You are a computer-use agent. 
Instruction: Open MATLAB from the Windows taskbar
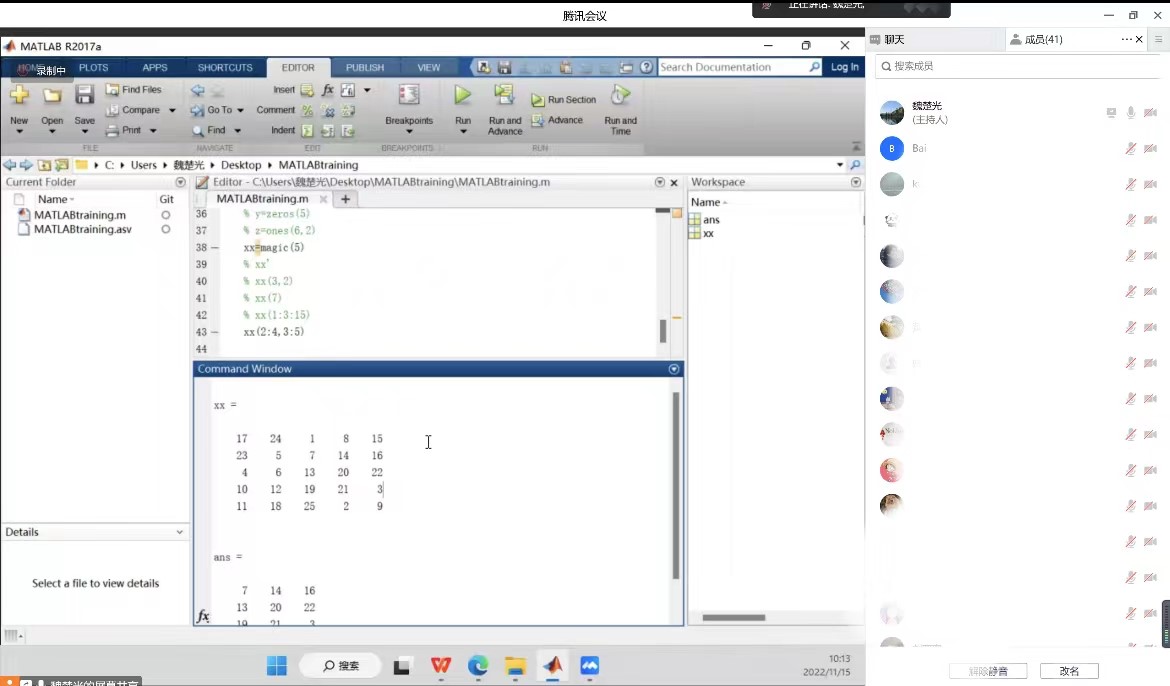click(553, 665)
